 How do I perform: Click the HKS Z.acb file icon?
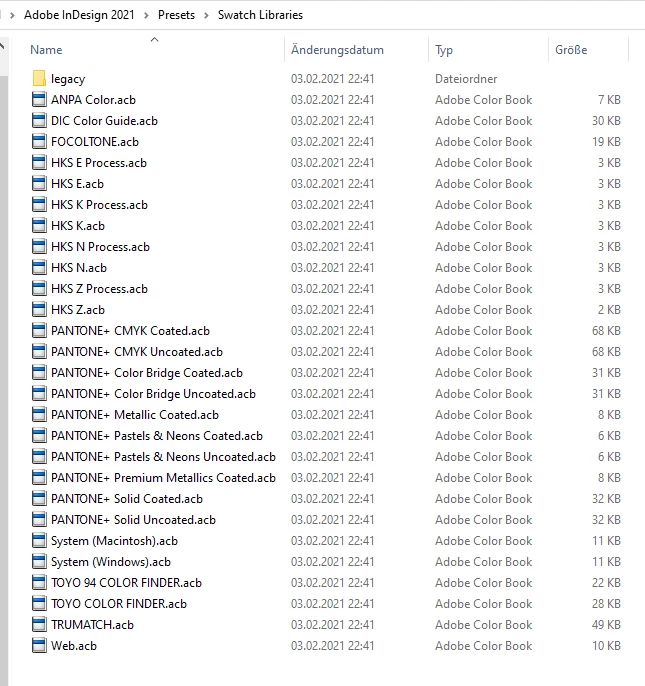[x=39, y=310]
